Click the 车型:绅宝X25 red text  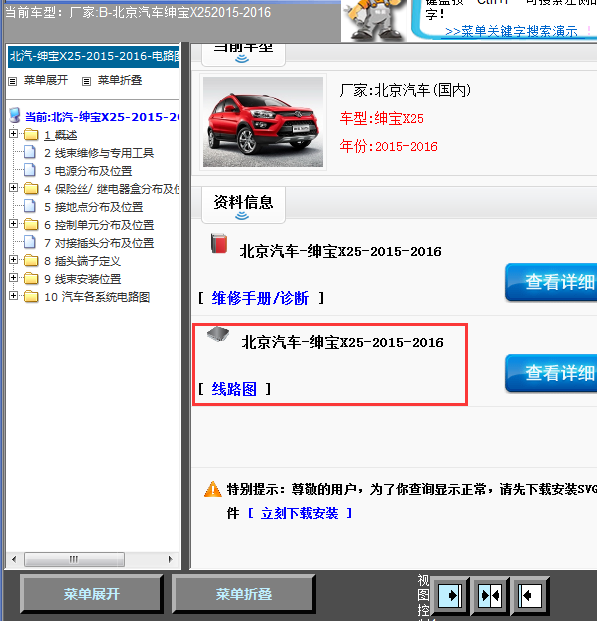coord(381,118)
